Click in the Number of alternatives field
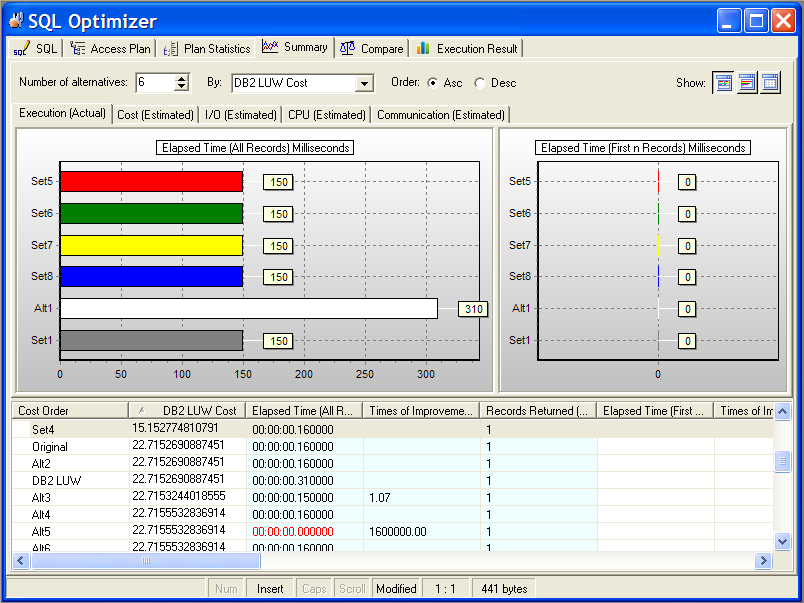The image size is (804, 603). 154,83
